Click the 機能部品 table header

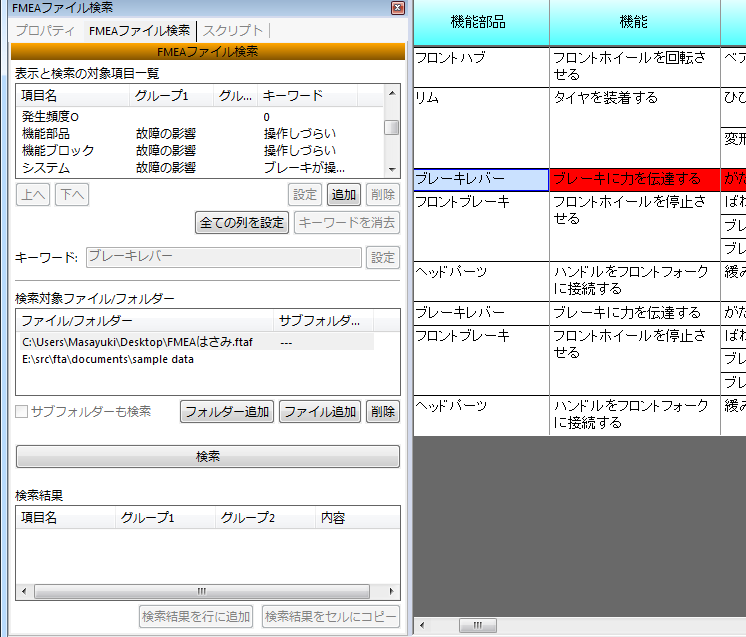click(x=481, y=22)
